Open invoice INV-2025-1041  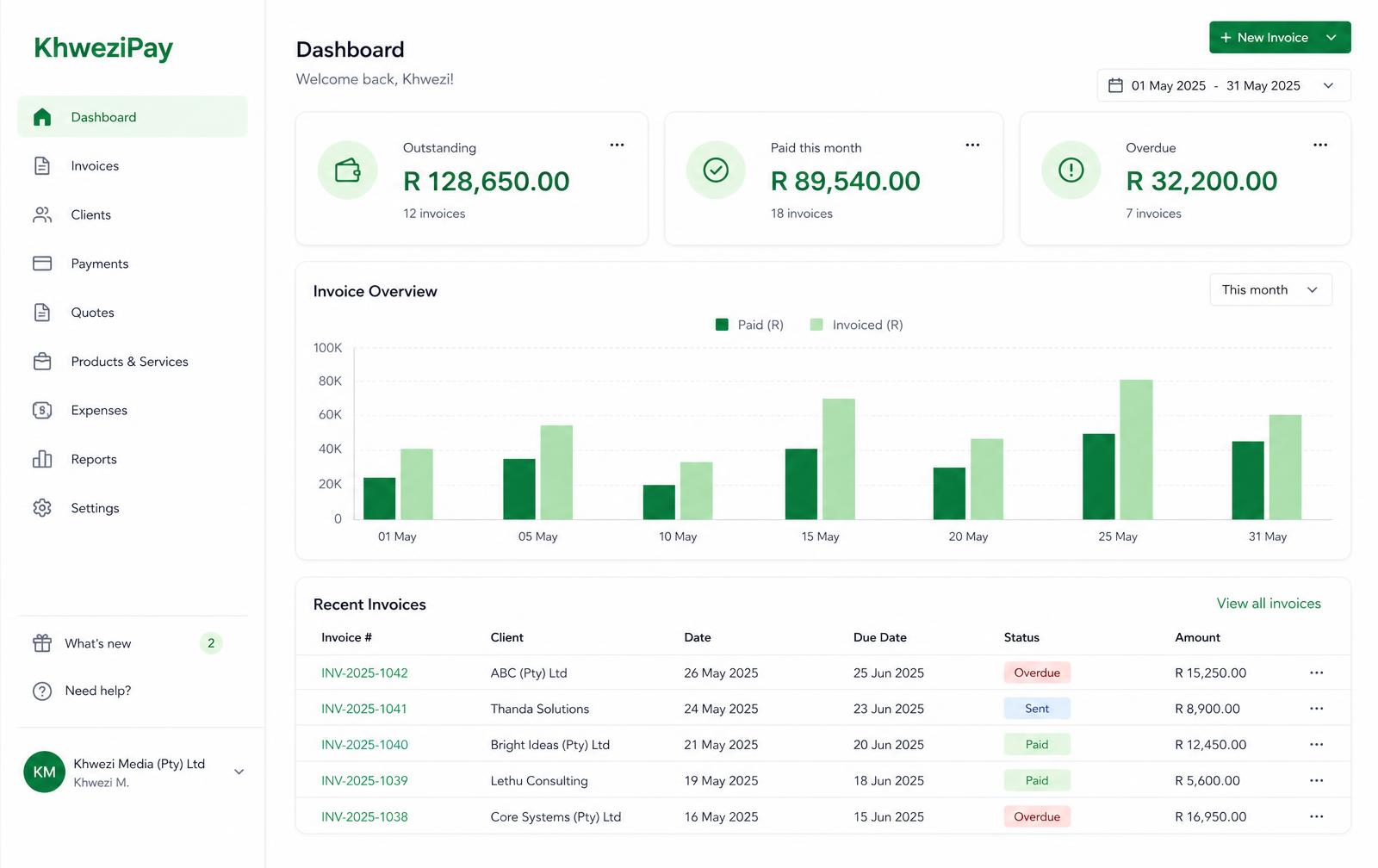click(x=364, y=709)
